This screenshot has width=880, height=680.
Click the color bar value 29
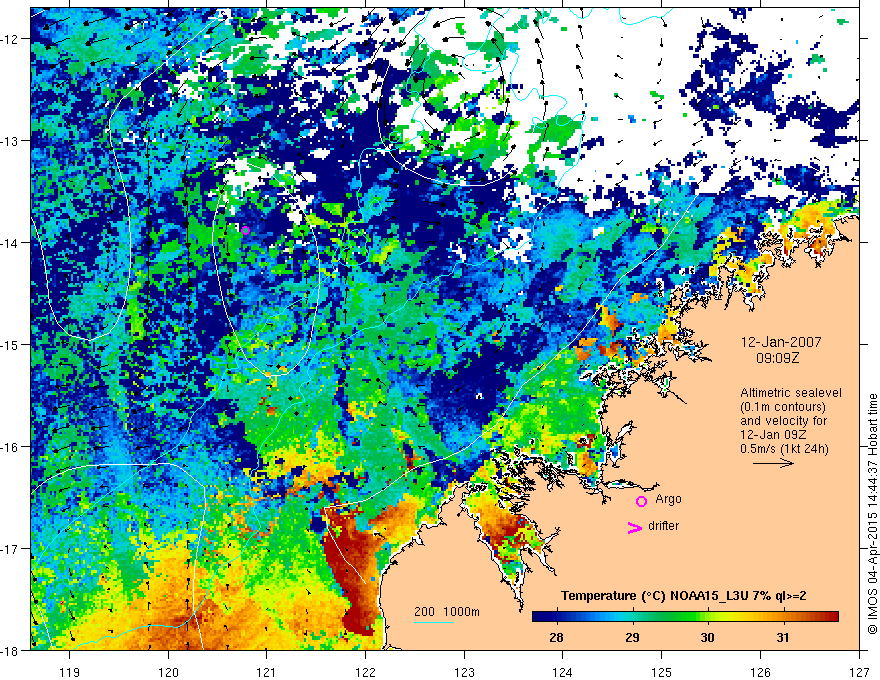click(x=632, y=637)
